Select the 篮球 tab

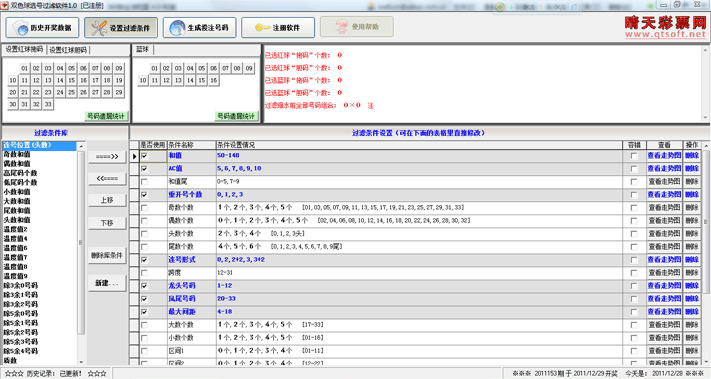143,49
